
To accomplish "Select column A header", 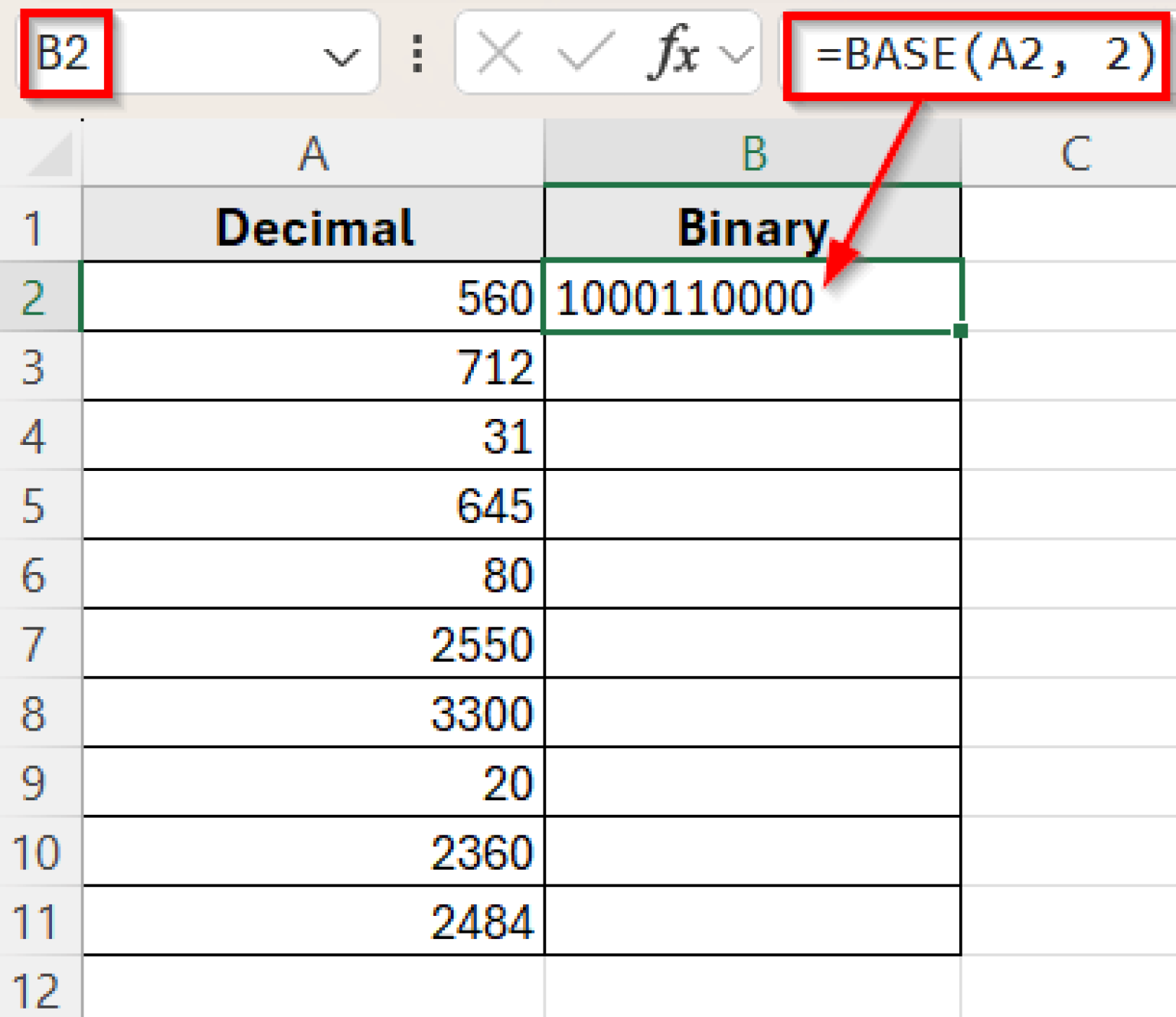I will point(313,154).
